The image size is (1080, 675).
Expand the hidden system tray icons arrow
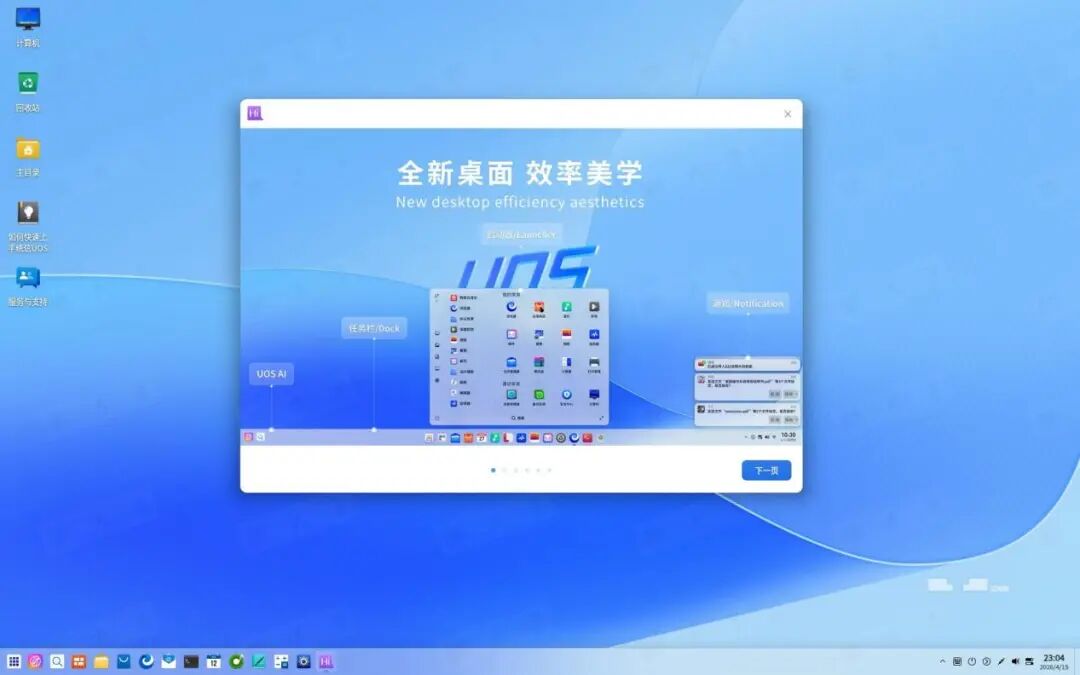[x=942, y=661]
